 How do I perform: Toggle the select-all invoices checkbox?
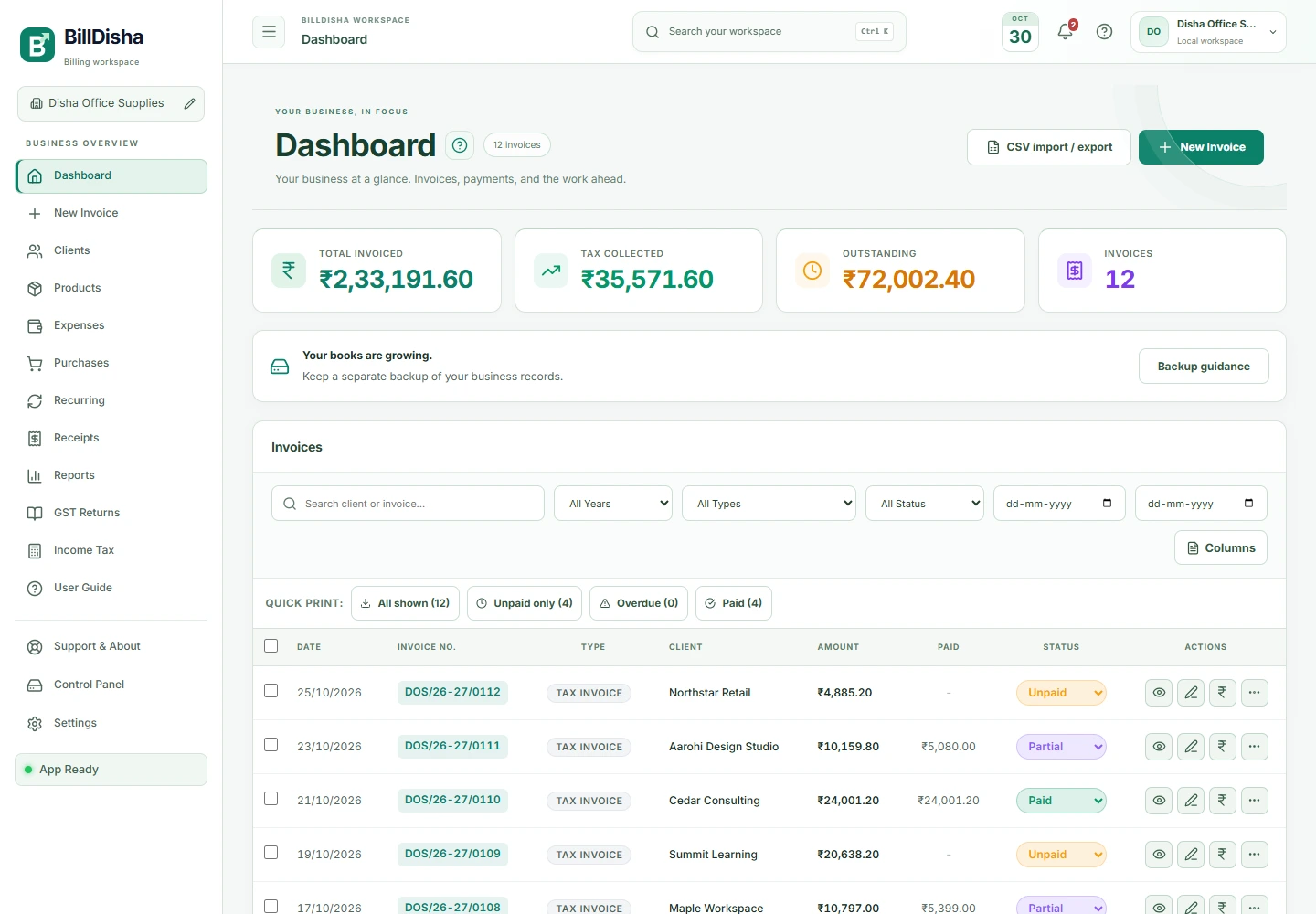pos(271,646)
